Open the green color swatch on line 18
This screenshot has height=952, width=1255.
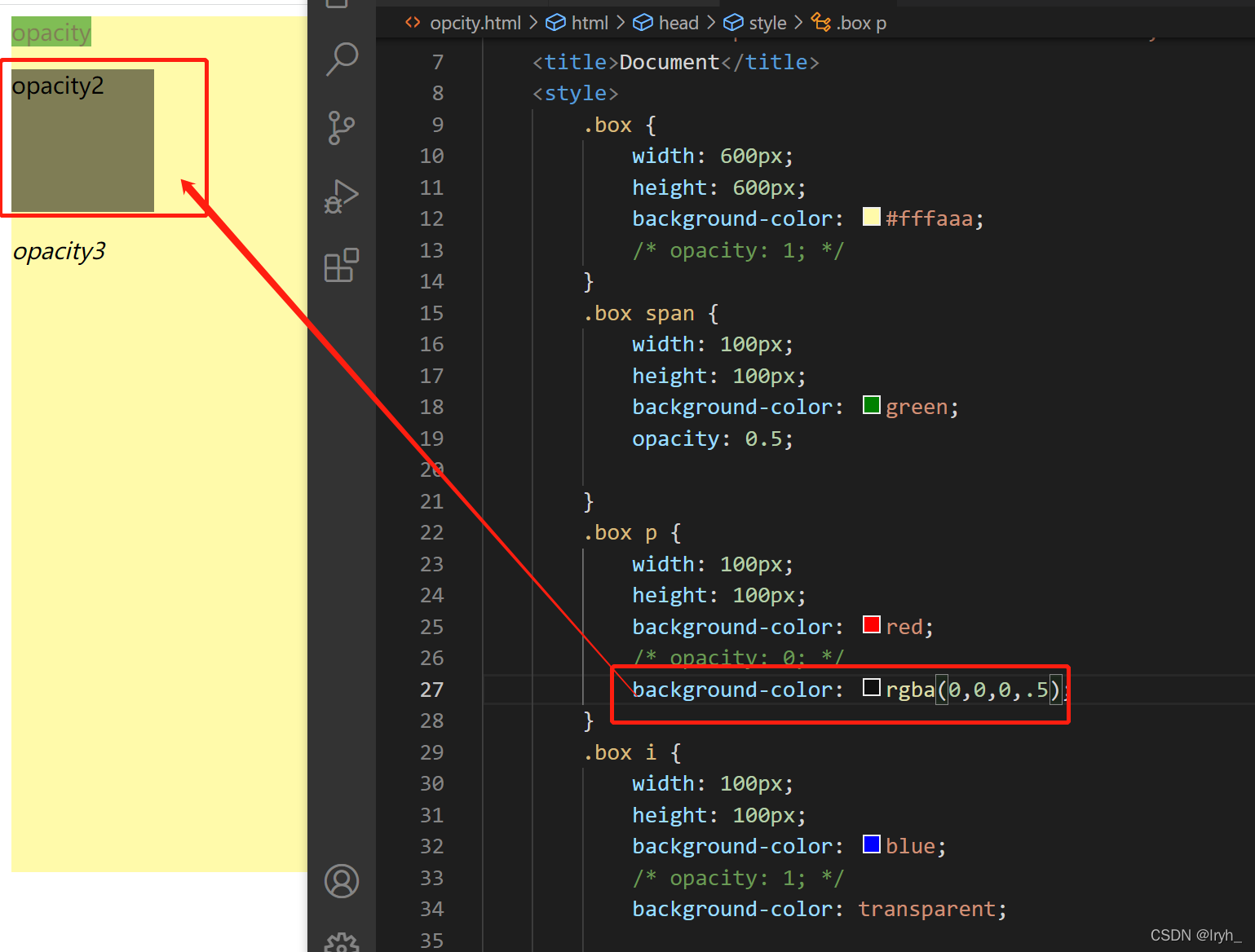point(872,405)
